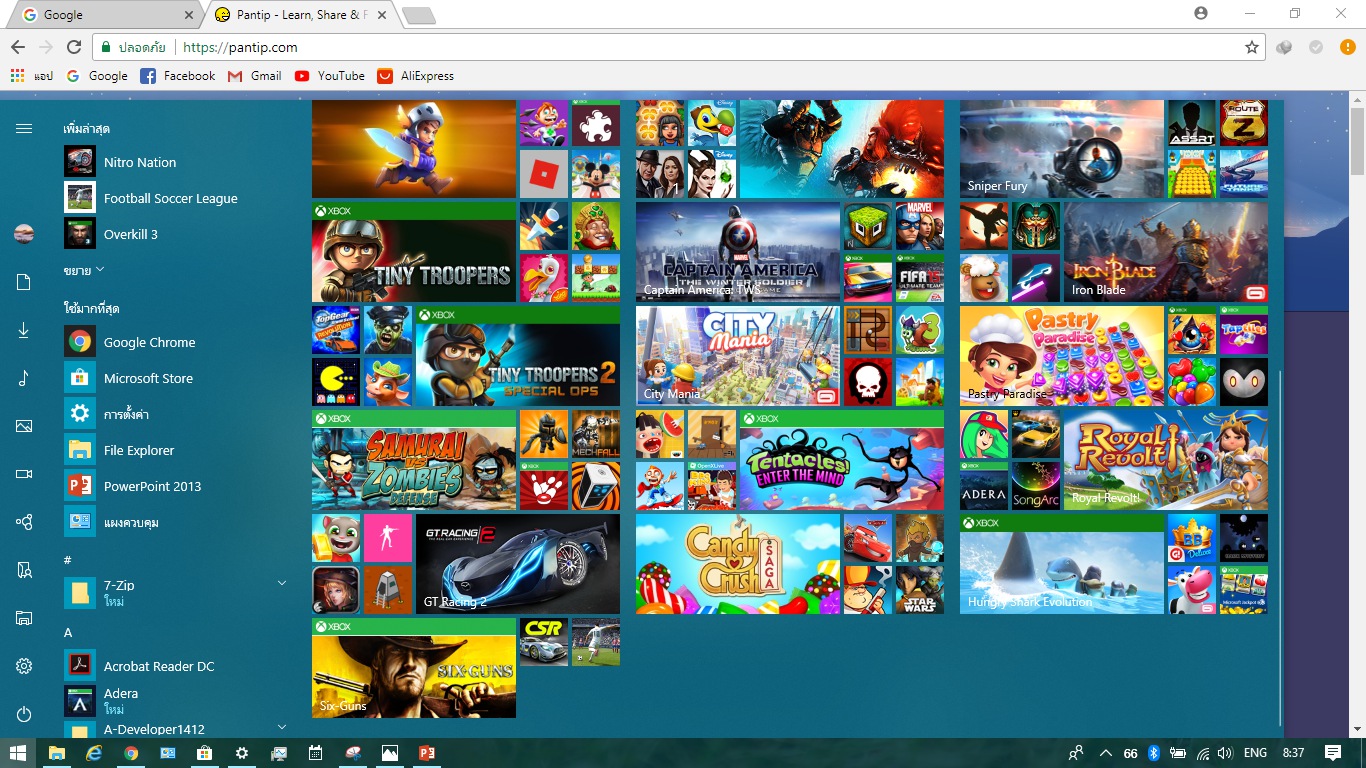This screenshot has width=1366, height=768.
Task: Open the ENG input language selector
Action: (1255, 753)
